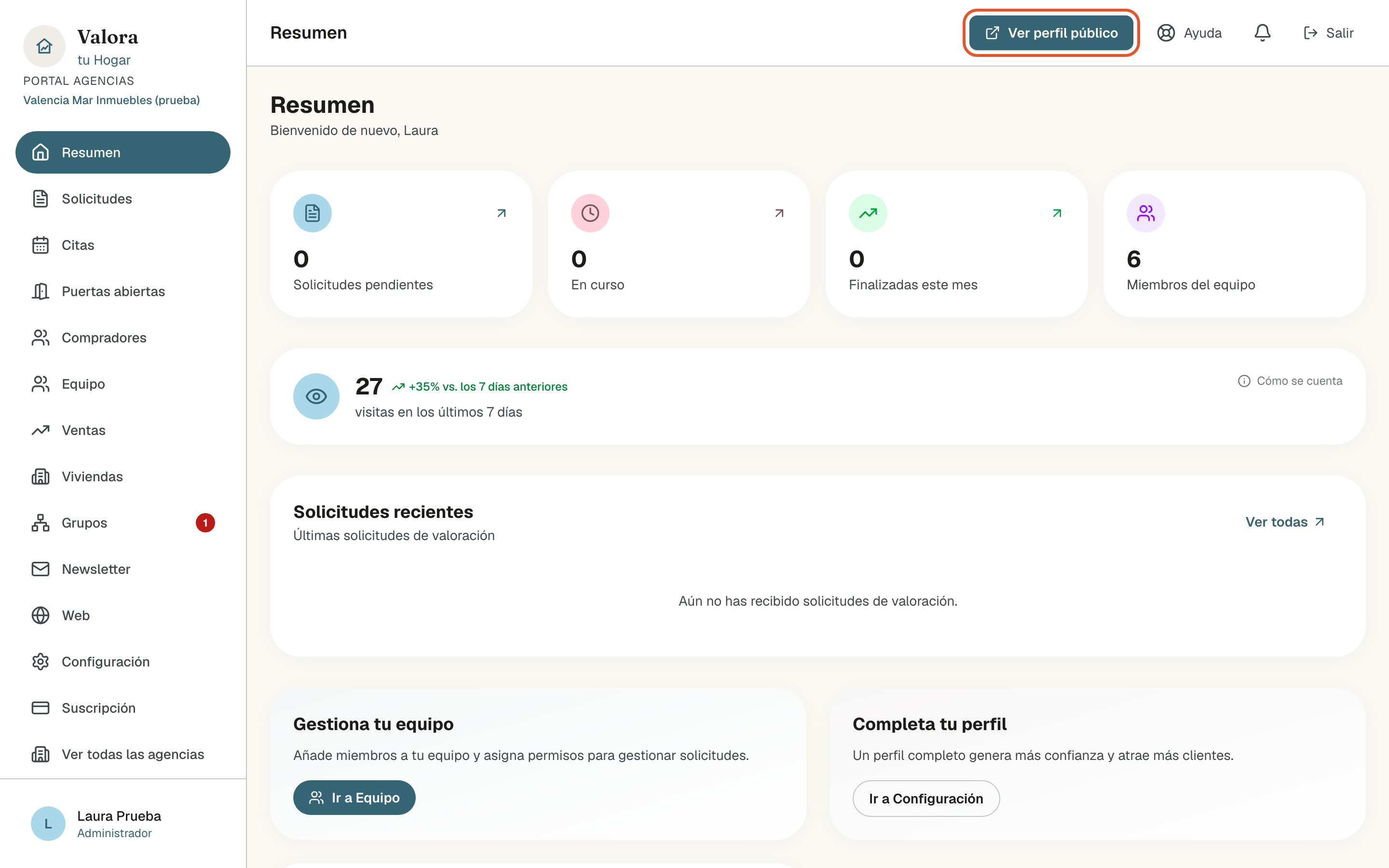Open arrow on Solicitudes pendientes card
Image resolution: width=1389 pixels, height=868 pixels.
tap(501, 213)
